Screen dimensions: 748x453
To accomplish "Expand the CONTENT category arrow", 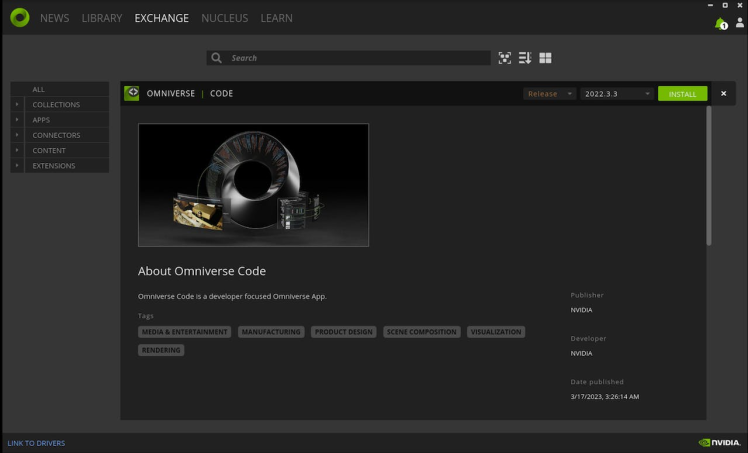I will pyautogui.click(x=17, y=150).
